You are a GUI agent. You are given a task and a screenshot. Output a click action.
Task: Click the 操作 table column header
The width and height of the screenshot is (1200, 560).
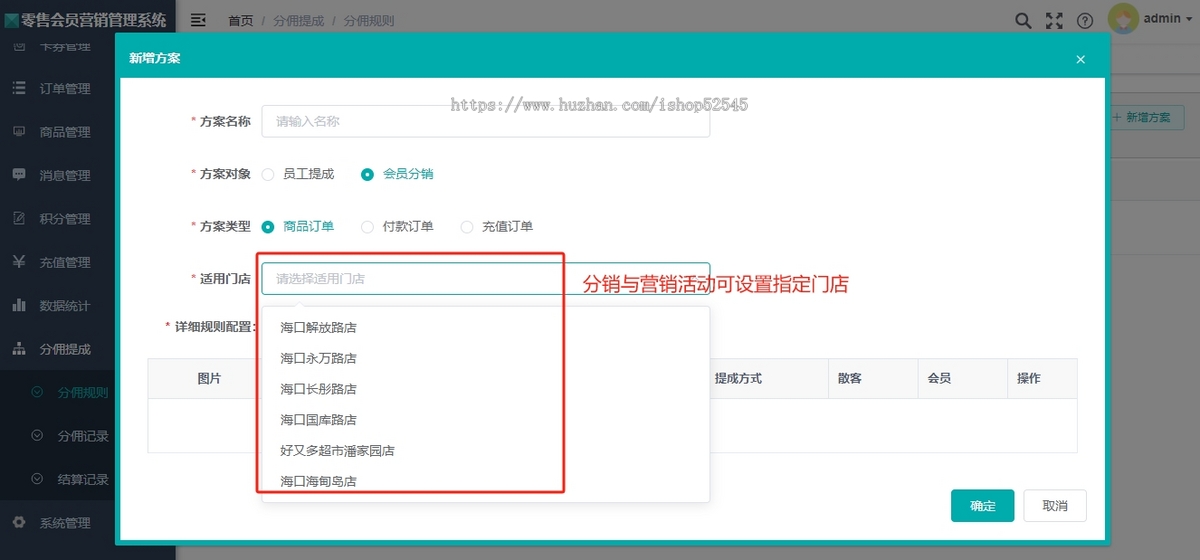(1028, 378)
